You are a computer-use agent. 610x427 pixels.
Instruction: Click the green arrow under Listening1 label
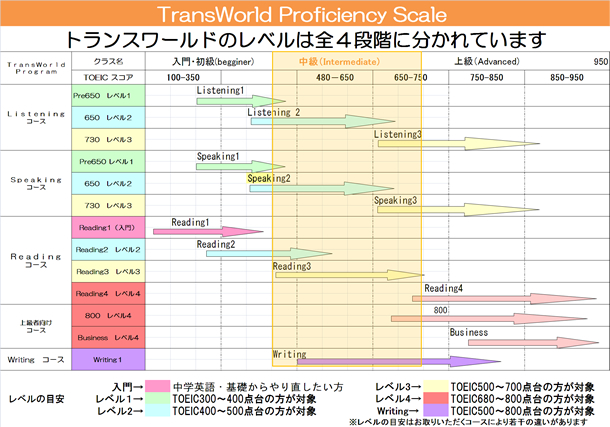241,101
